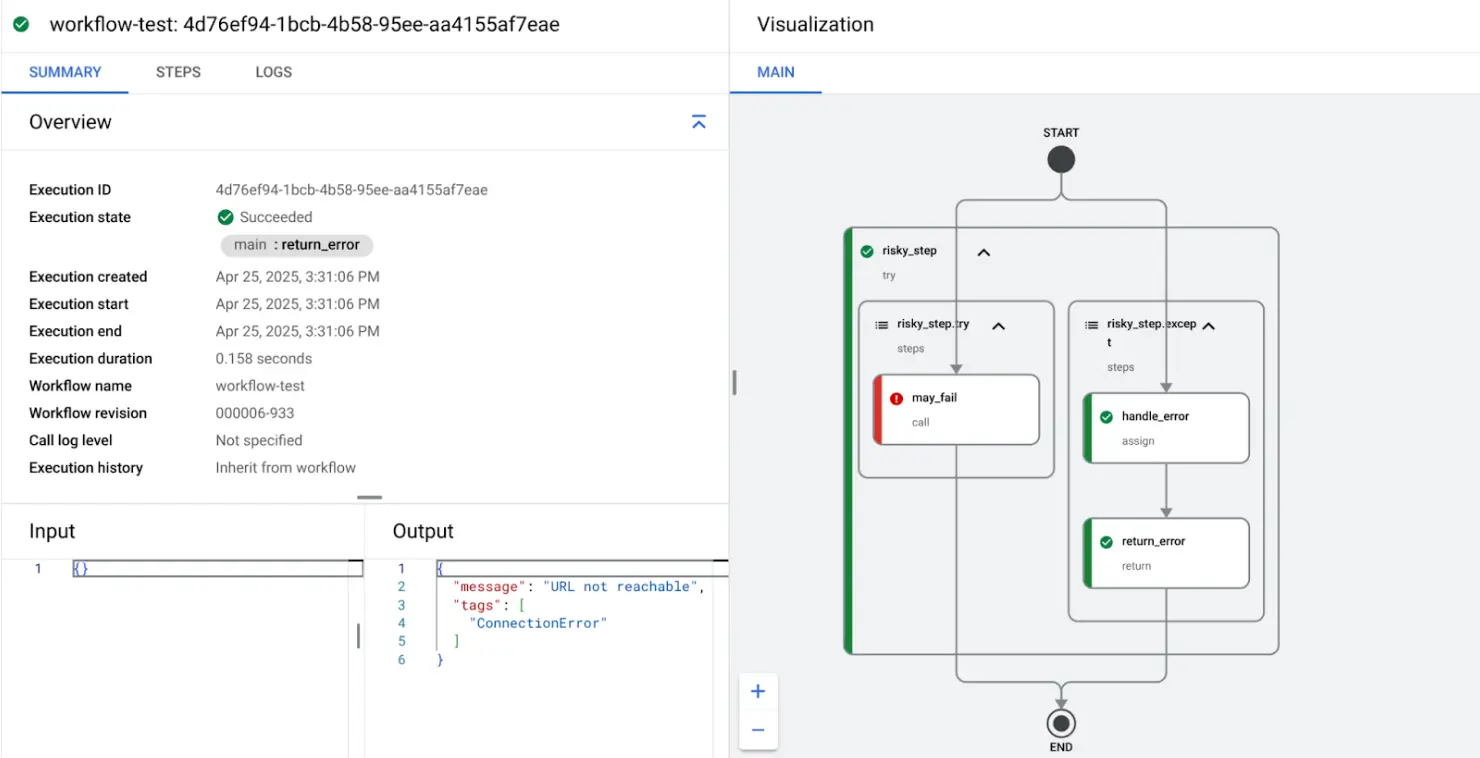1480x758 pixels.
Task: Click the END node circle
Action: 1061,723
